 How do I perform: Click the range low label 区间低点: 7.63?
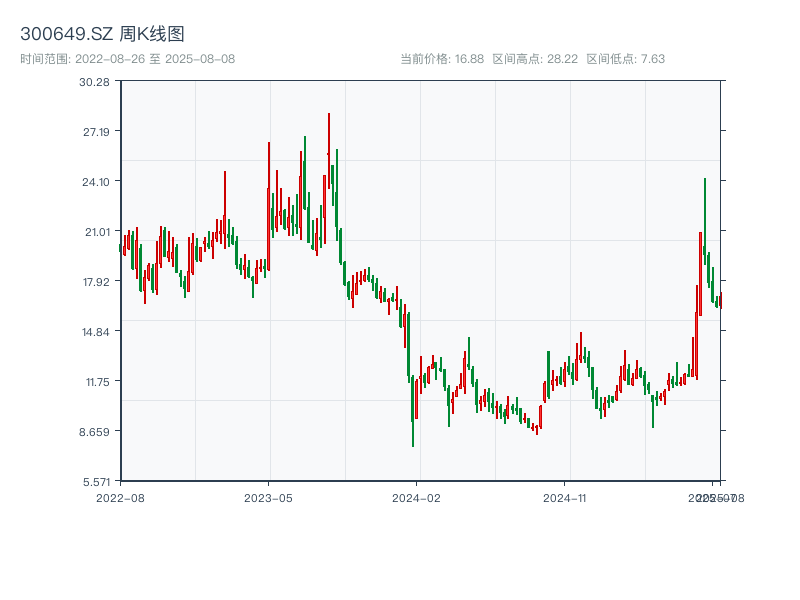click(626, 59)
